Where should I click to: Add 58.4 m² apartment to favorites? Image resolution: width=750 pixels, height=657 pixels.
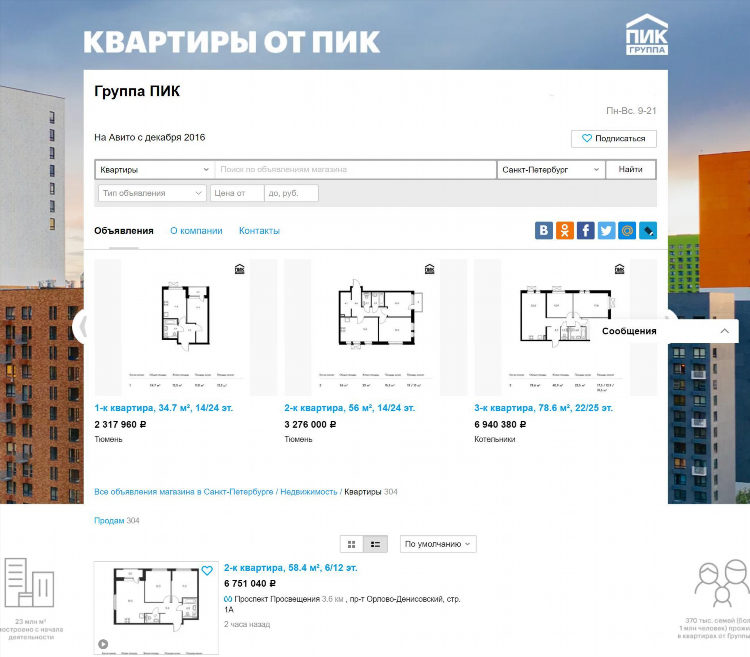coord(207,570)
